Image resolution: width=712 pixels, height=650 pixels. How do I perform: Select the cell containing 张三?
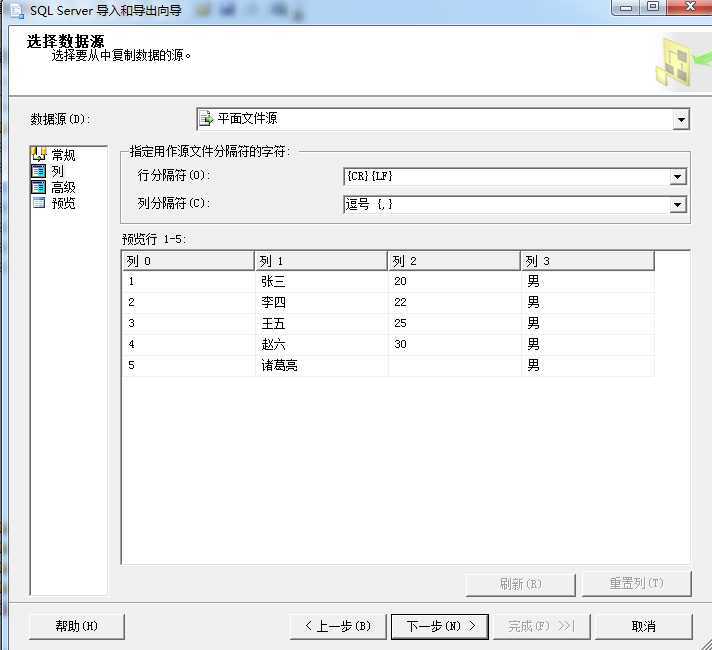(x=321, y=282)
